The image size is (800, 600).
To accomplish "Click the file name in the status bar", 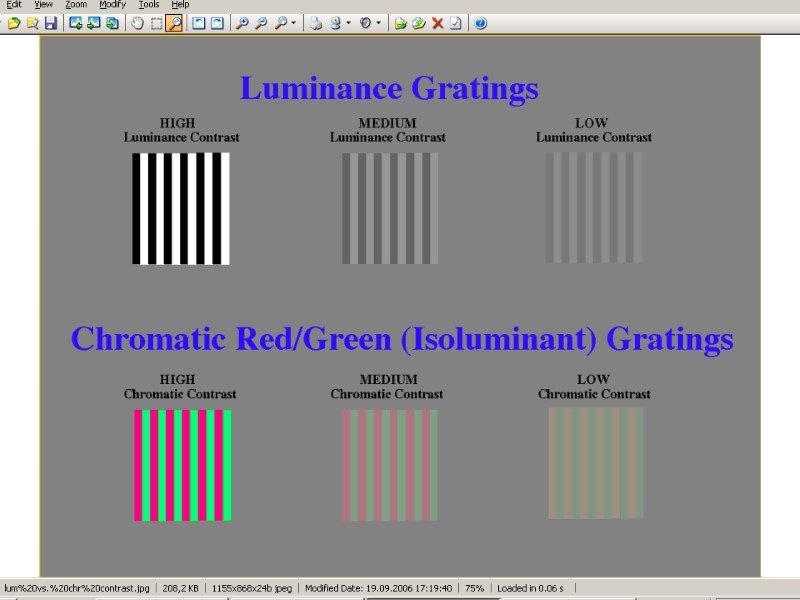I will coord(77,588).
